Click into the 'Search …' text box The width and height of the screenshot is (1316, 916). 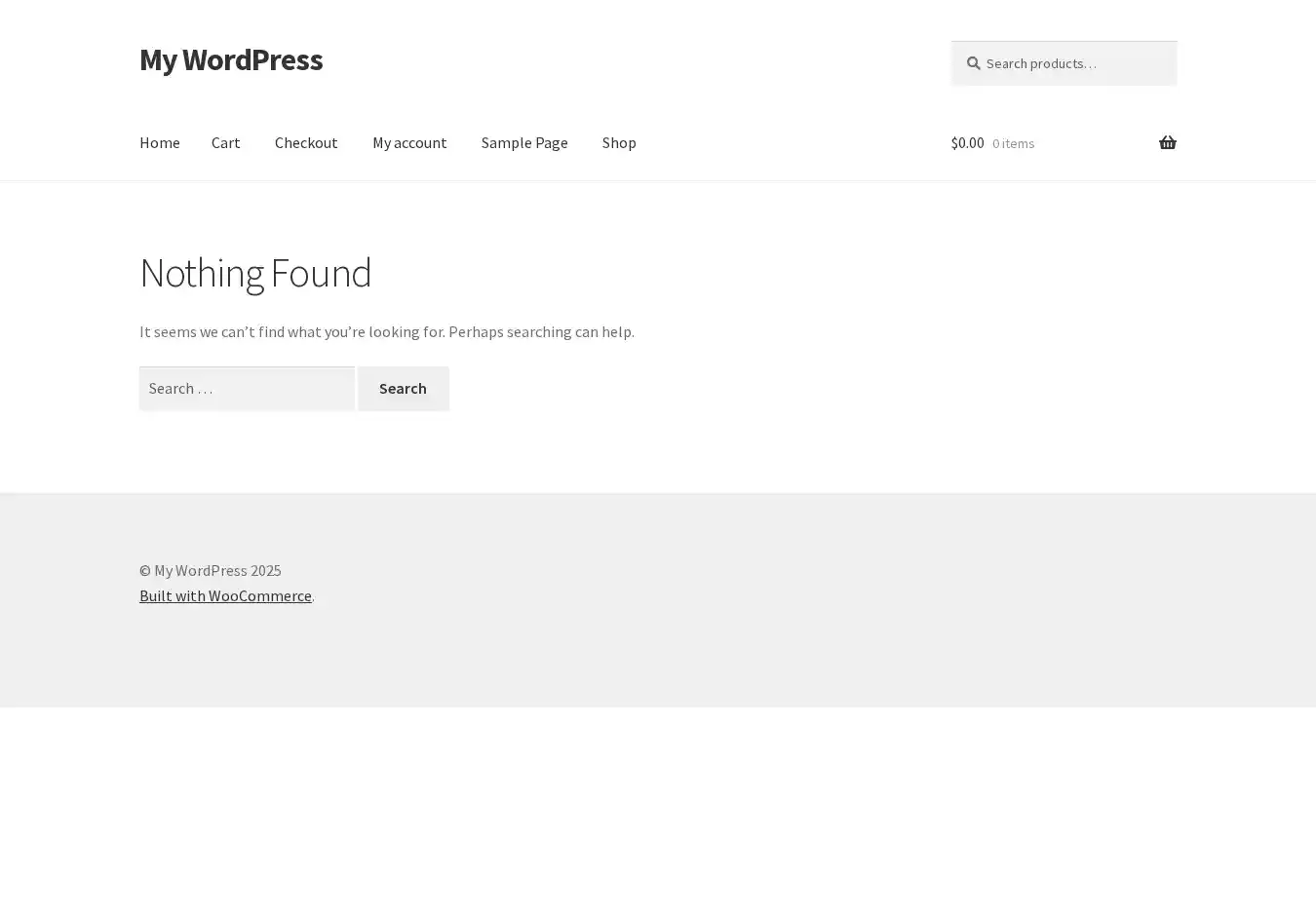[247, 389]
